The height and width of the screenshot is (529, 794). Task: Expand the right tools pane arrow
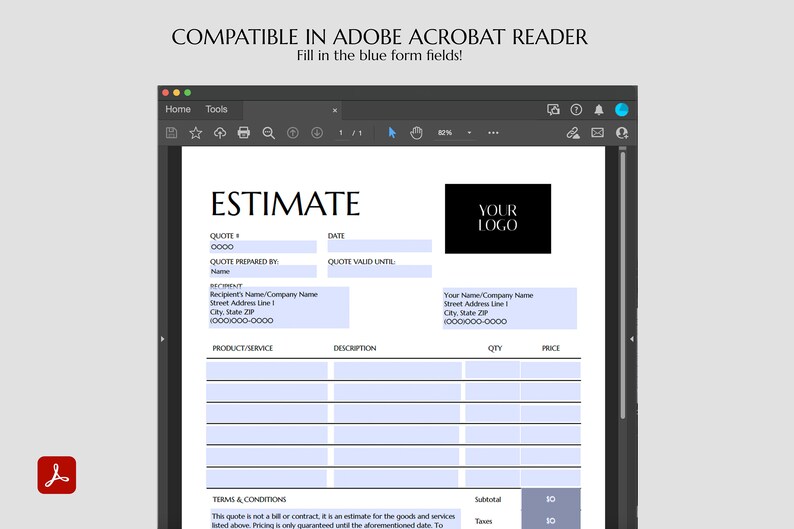(x=631, y=339)
